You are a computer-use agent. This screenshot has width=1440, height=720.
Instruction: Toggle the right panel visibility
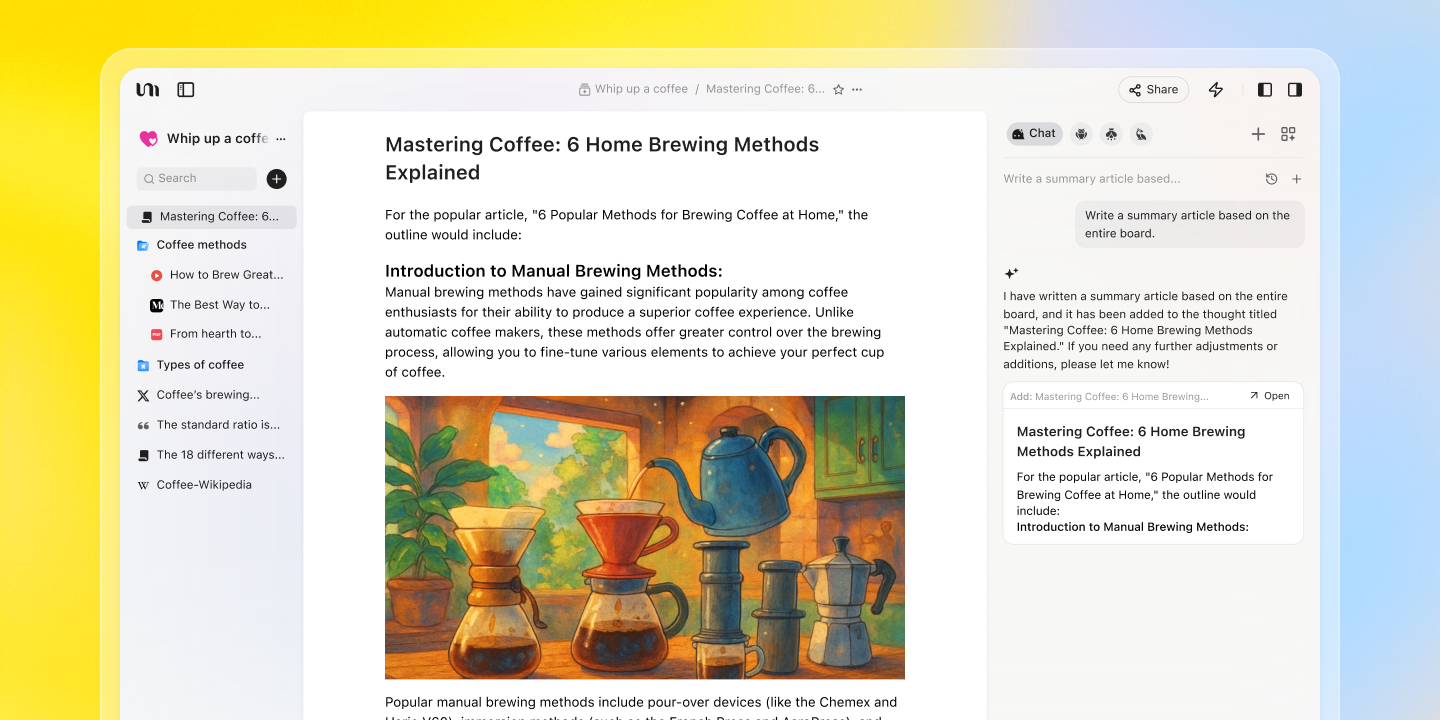point(1294,89)
